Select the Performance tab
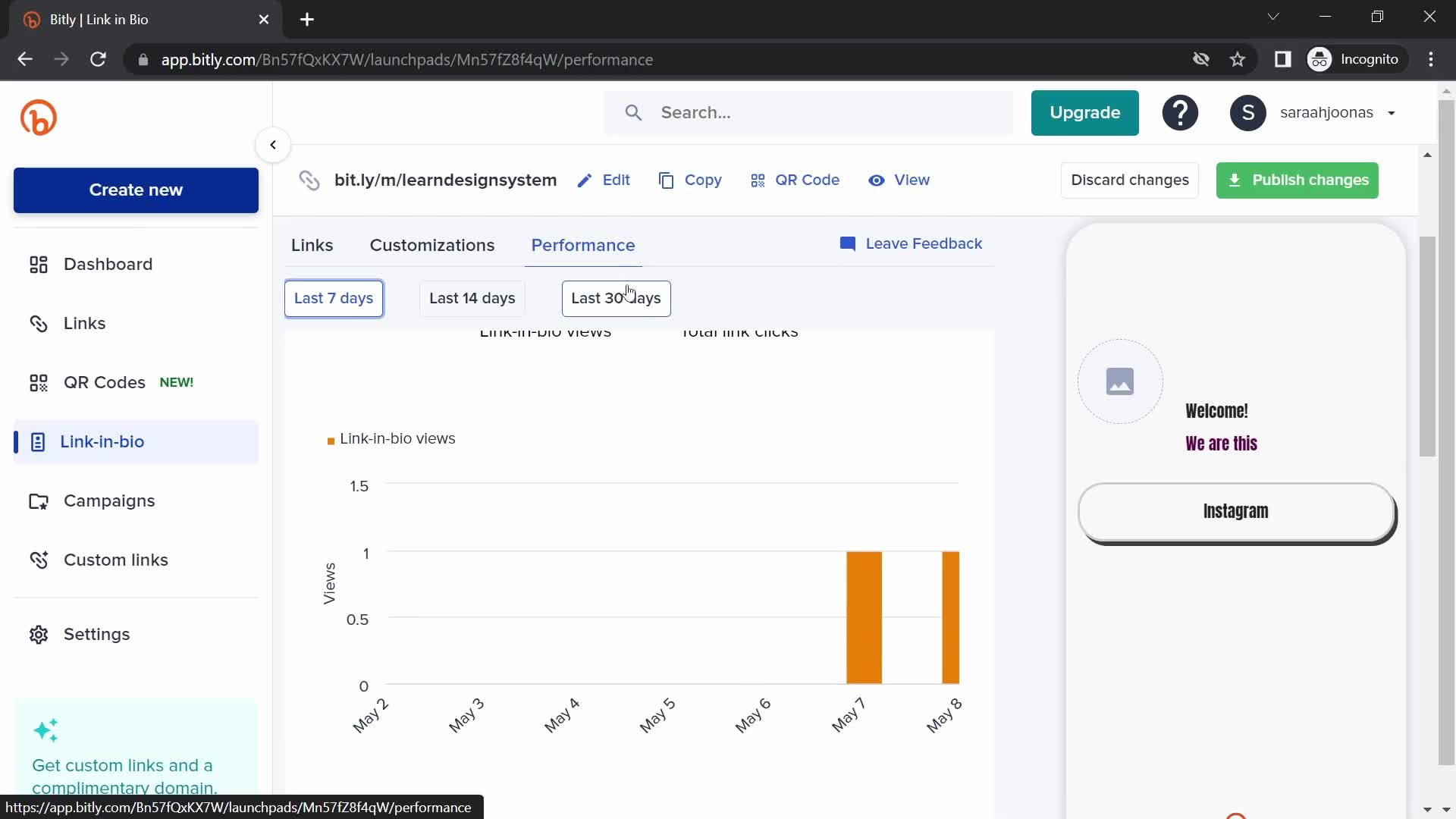The width and height of the screenshot is (1456, 819). click(582, 246)
